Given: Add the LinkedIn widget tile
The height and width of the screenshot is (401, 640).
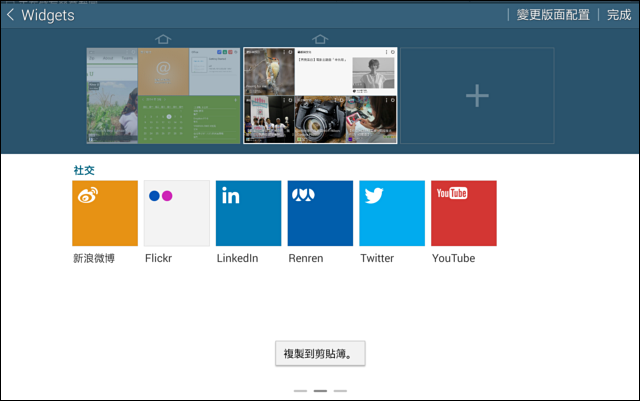Looking at the screenshot, I should [x=249, y=213].
